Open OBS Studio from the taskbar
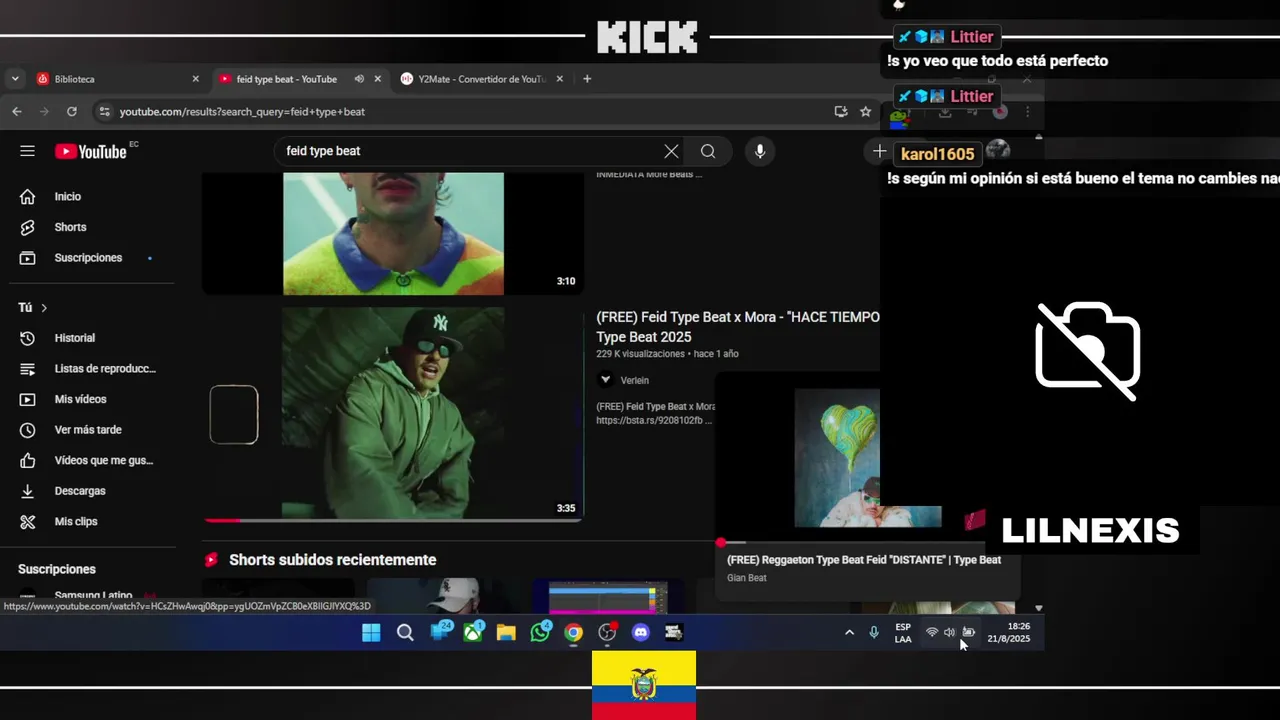Image resolution: width=1280 pixels, height=720 pixels. pyautogui.click(x=607, y=632)
